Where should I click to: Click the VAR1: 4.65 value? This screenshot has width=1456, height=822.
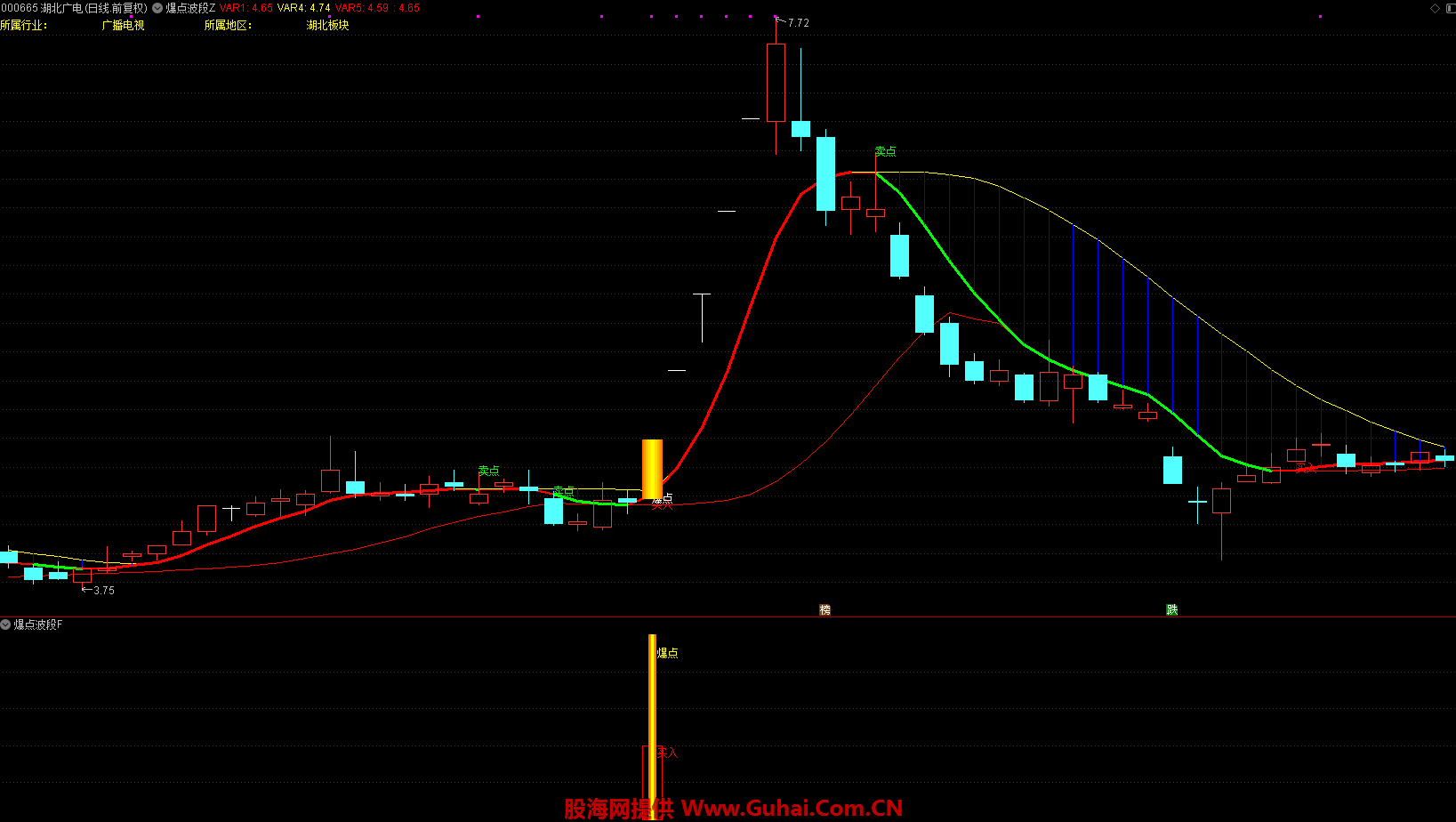coord(246,8)
